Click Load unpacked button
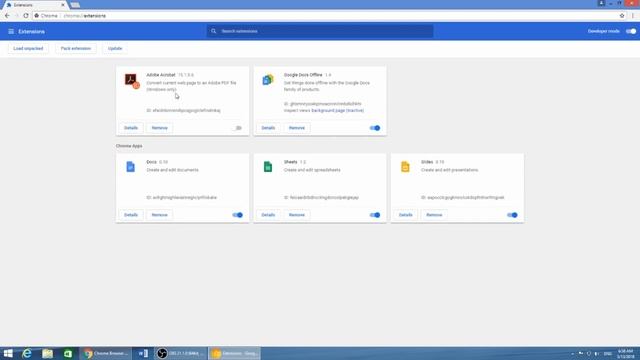This screenshot has width=640, height=360. click(x=28, y=49)
